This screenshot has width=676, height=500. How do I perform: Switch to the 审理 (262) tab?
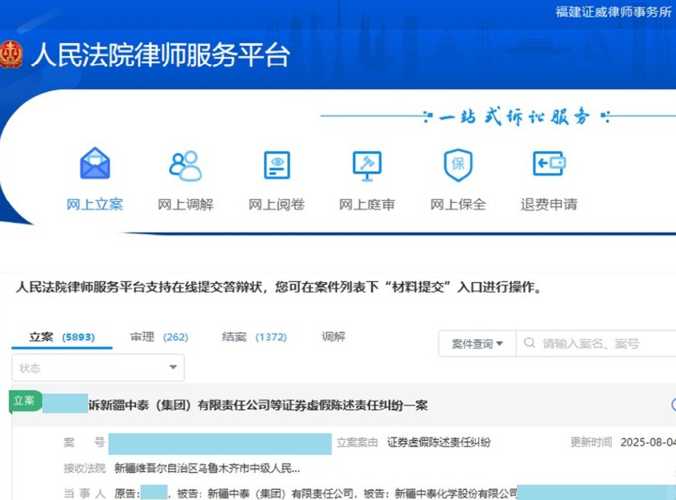pyautogui.click(x=159, y=337)
